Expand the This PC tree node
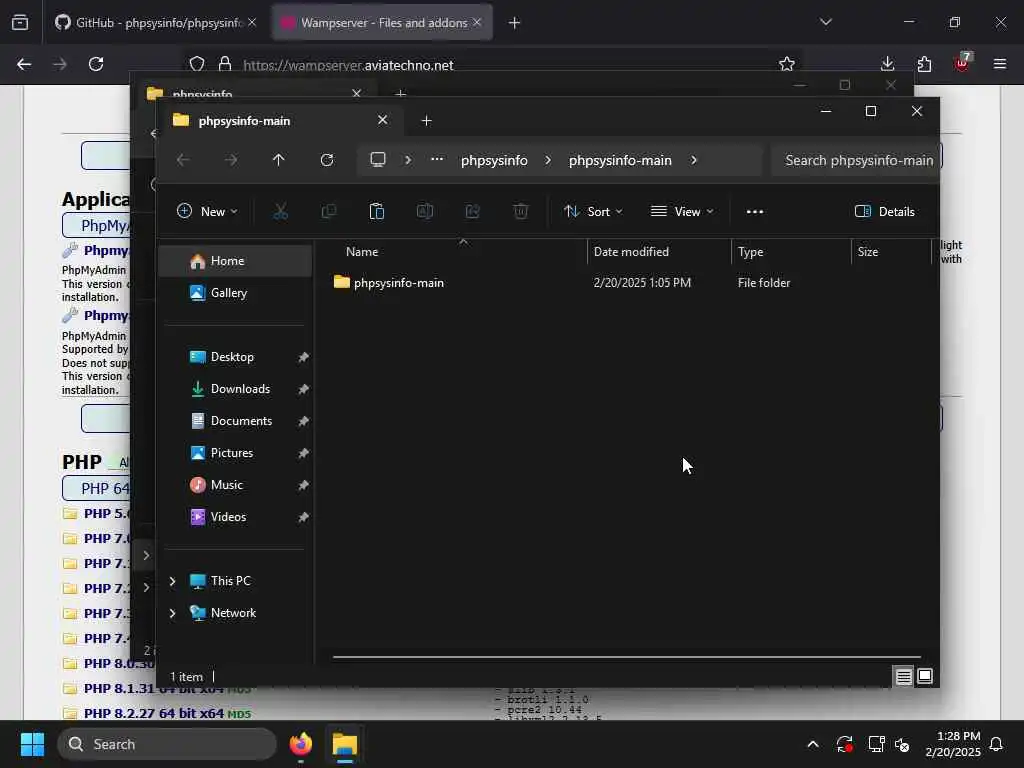This screenshot has width=1024, height=768. pyautogui.click(x=172, y=581)
